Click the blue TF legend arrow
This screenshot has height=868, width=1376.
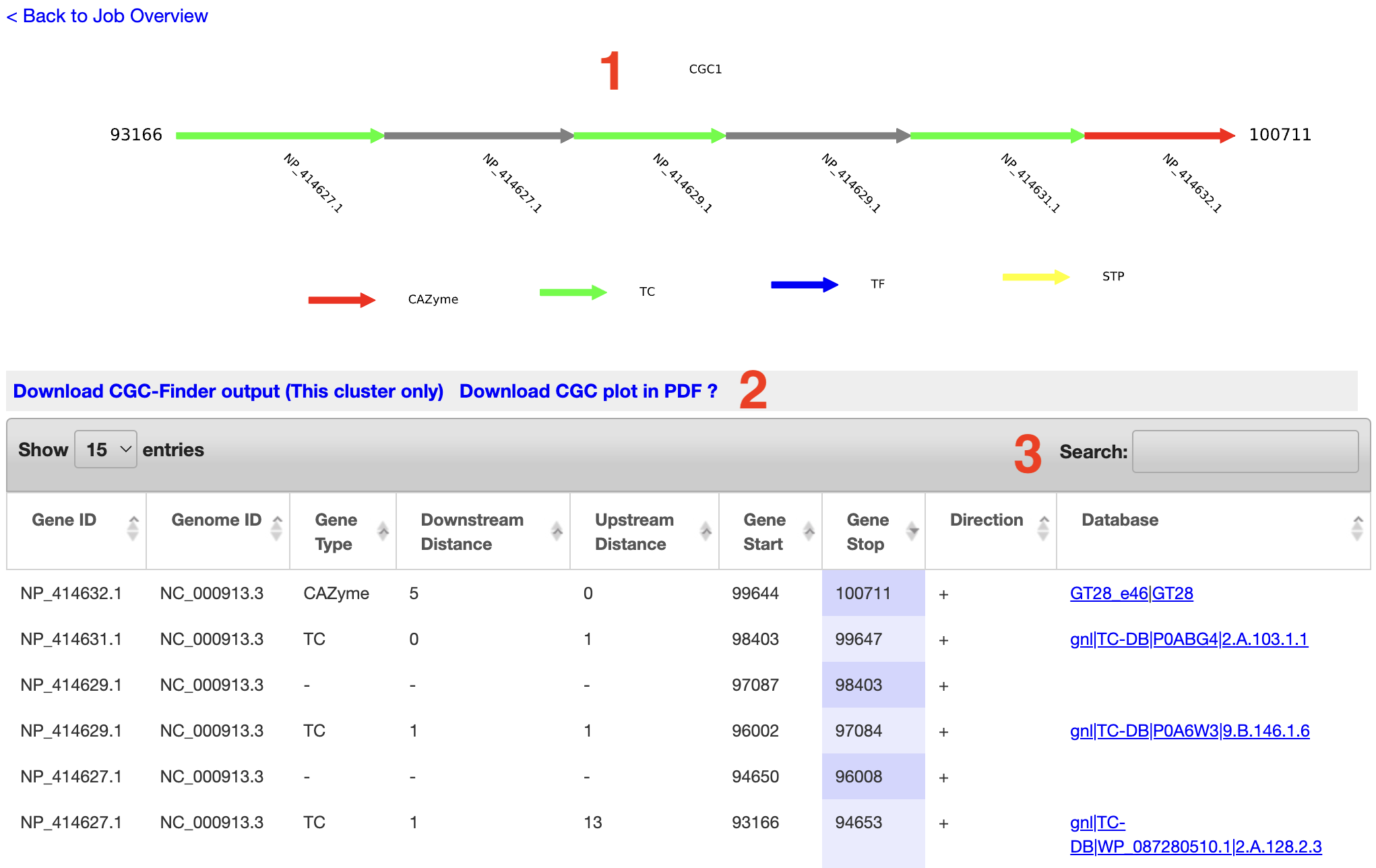(x=804, y=284)
